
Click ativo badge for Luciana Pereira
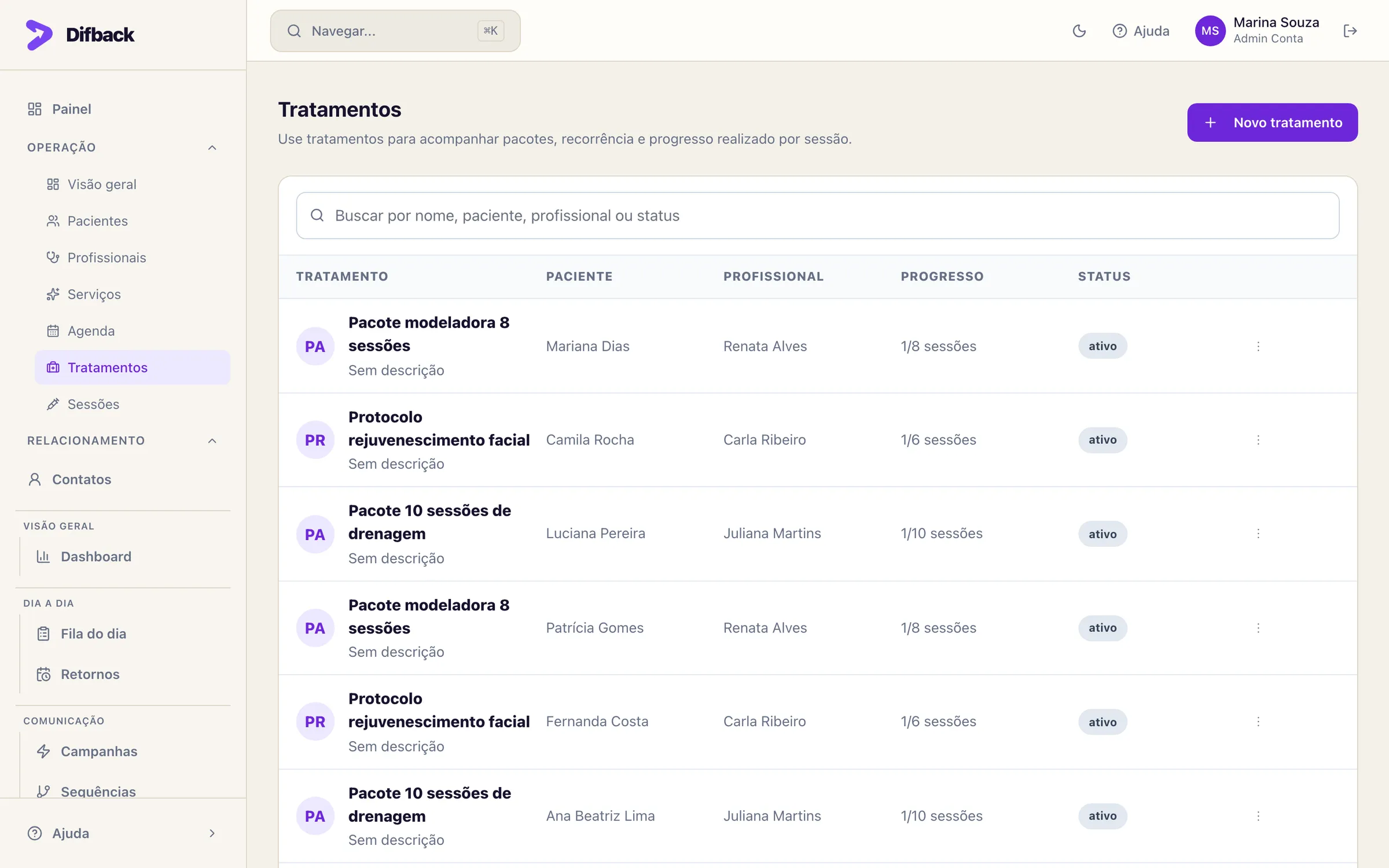(x=1103, y=534)
